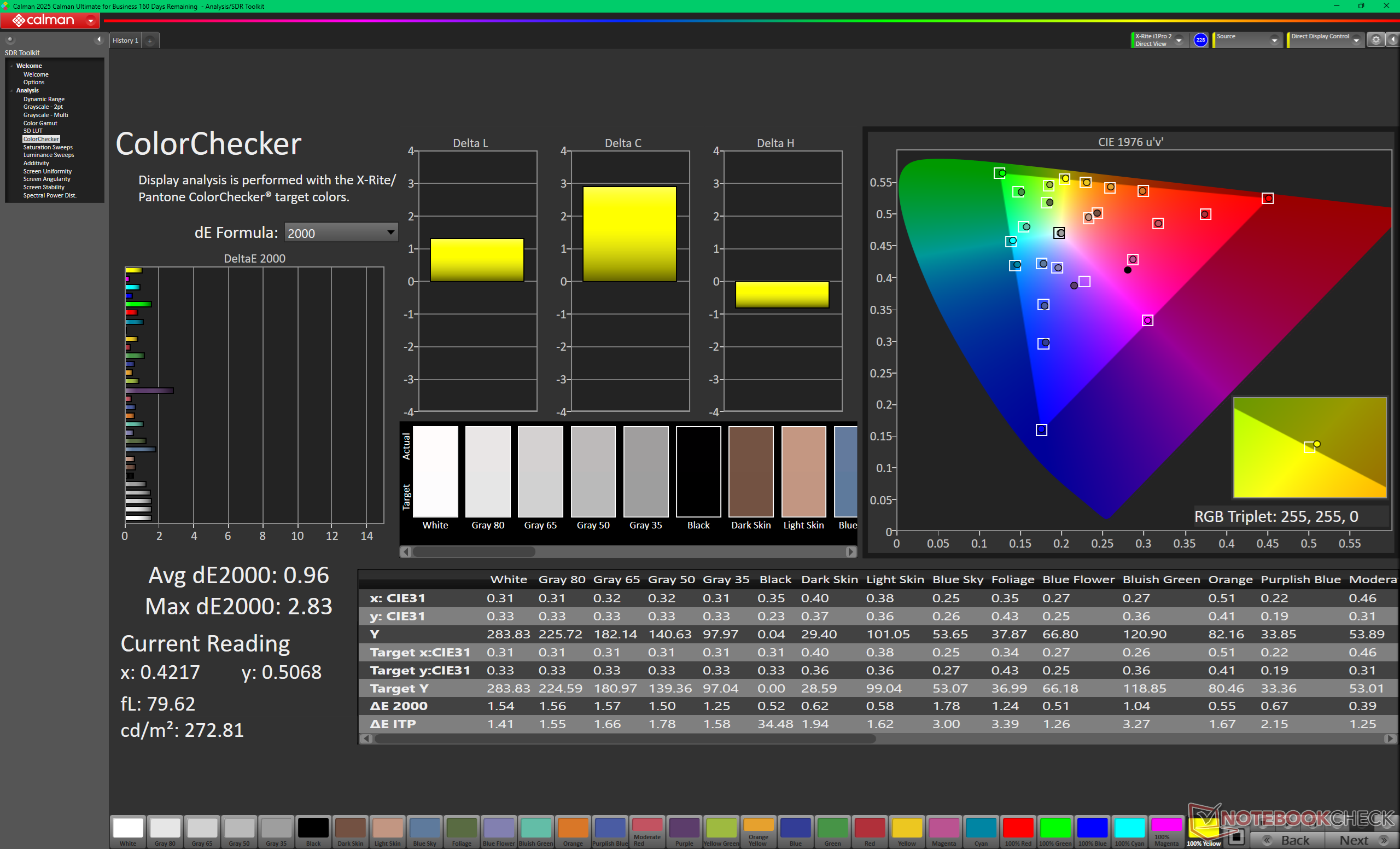Screen dimensions: 1400x849
Task: Select the Moderate Red patch button
Action: (x=647, y=831)
